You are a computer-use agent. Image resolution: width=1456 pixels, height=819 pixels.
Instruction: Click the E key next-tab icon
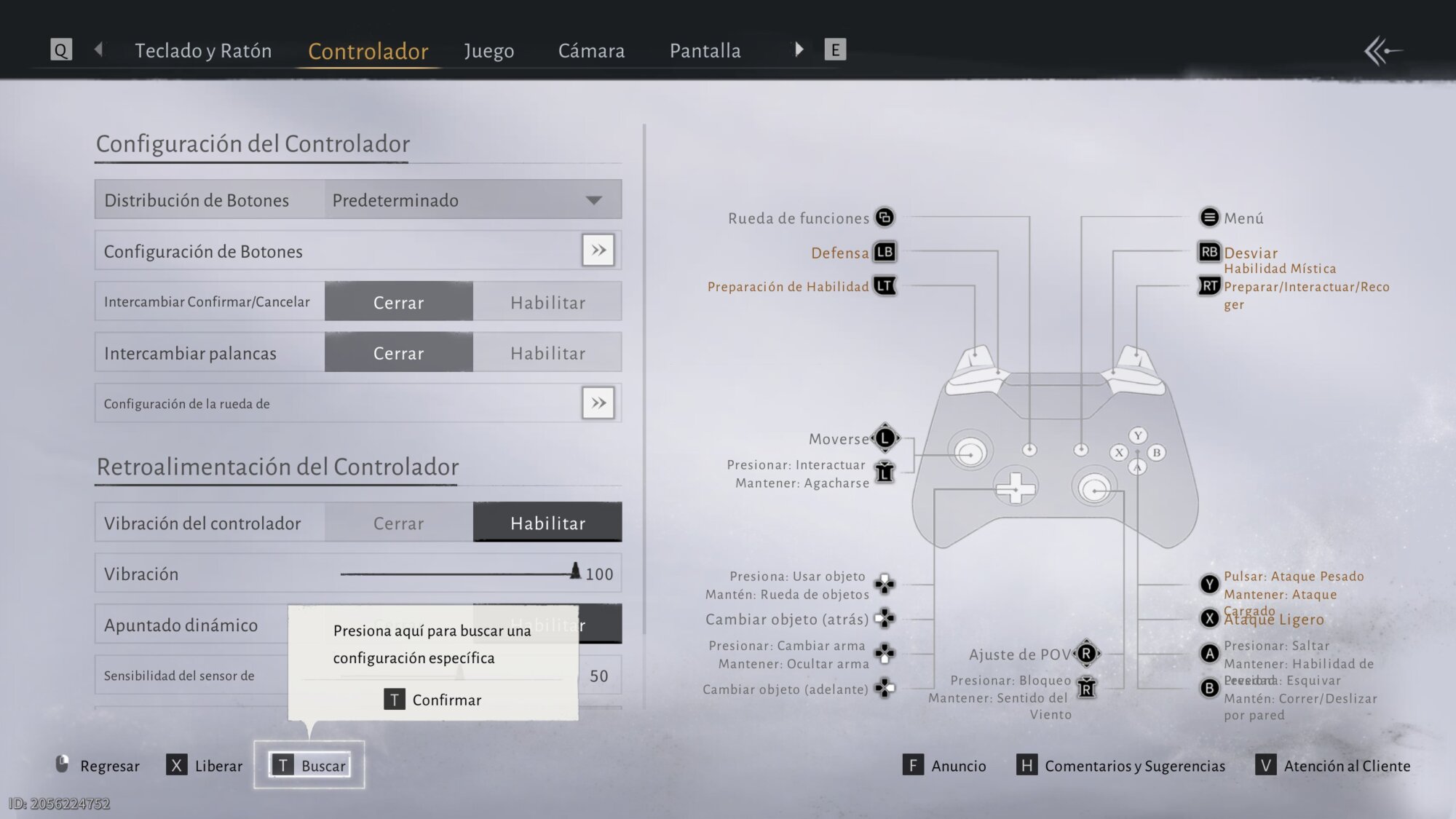[834, 50]
